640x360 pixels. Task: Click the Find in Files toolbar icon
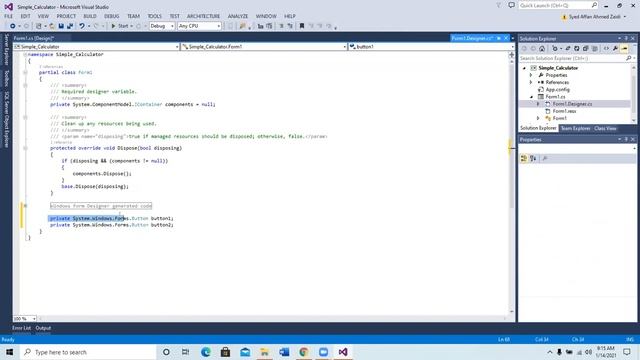[x=243, y=26]
